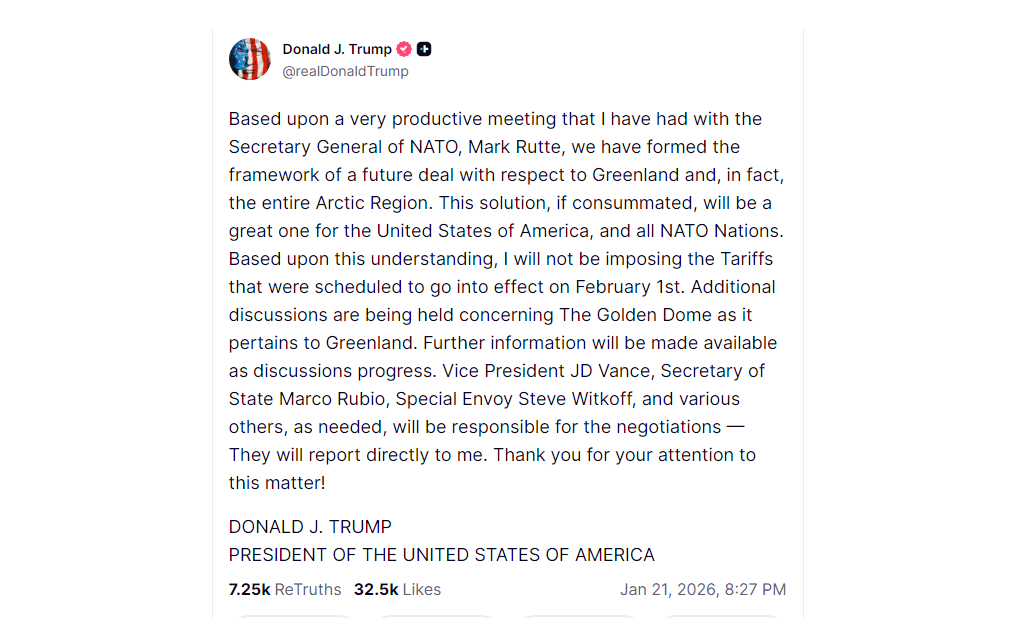Open the Jan 21, 2026 timestamp link

[703, 589]
